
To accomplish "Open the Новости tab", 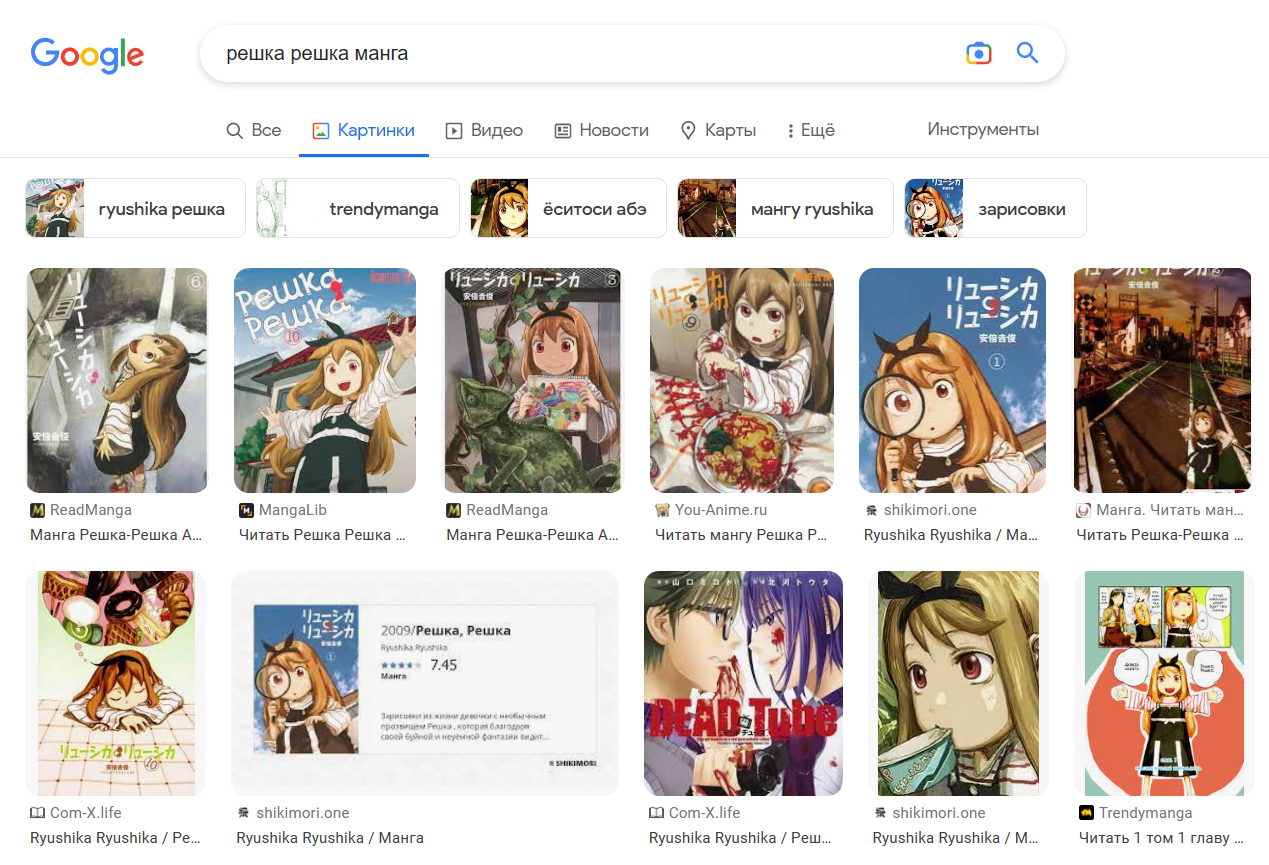I will pyautogui.click(x=601, y=130).
